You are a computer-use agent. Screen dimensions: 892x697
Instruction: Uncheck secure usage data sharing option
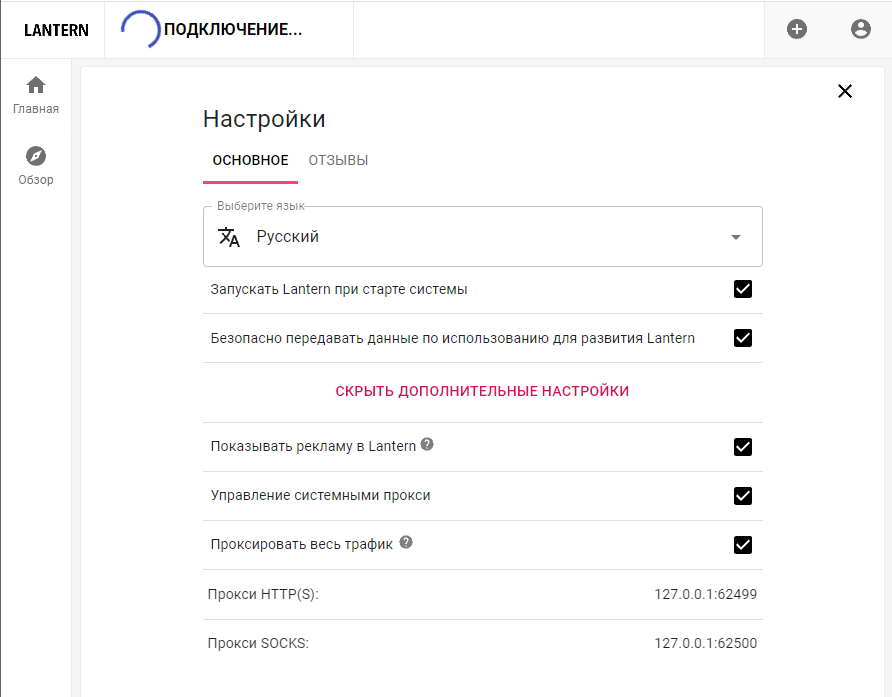(x=743, y=338)
